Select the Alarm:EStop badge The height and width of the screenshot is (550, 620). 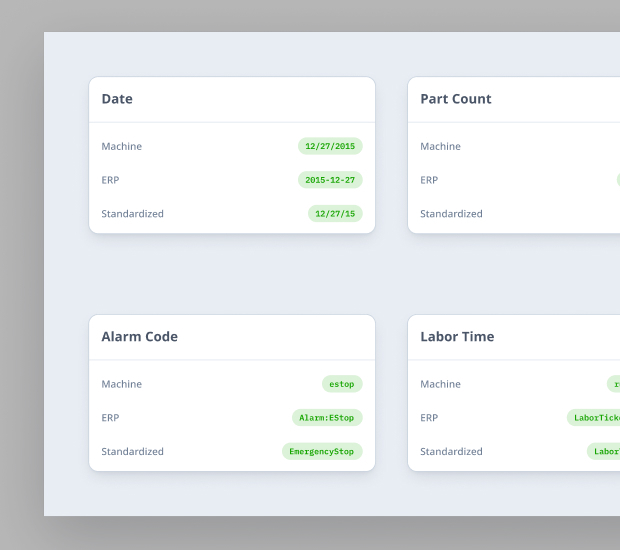(327, 418)
